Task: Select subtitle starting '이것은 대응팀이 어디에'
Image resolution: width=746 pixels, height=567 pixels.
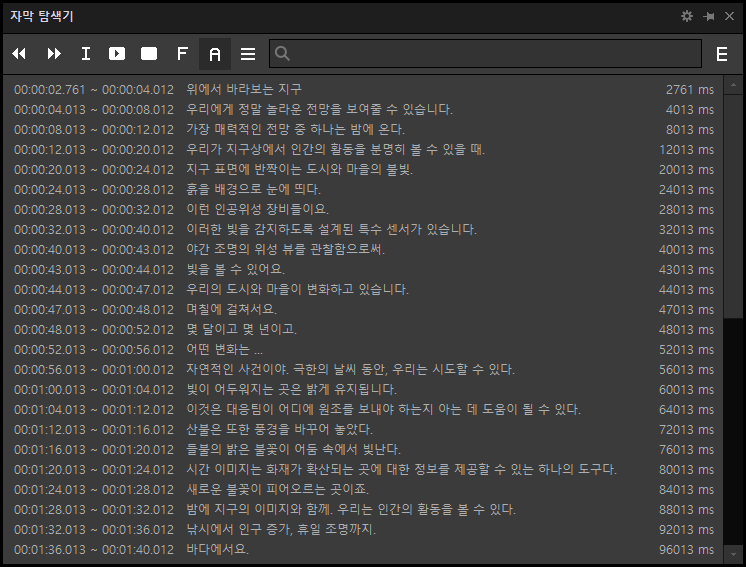Action: (383, 409)
